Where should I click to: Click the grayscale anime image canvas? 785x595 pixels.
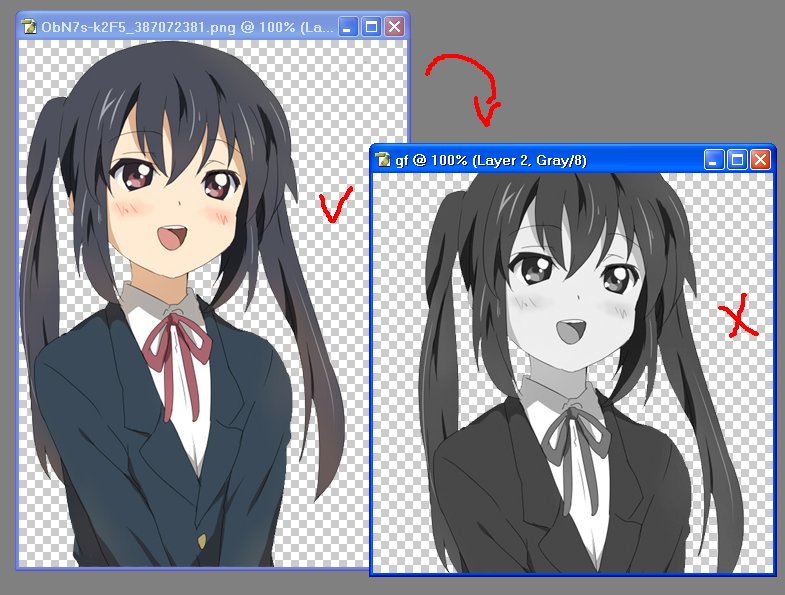pyautogui.click(x=573, y=373)
